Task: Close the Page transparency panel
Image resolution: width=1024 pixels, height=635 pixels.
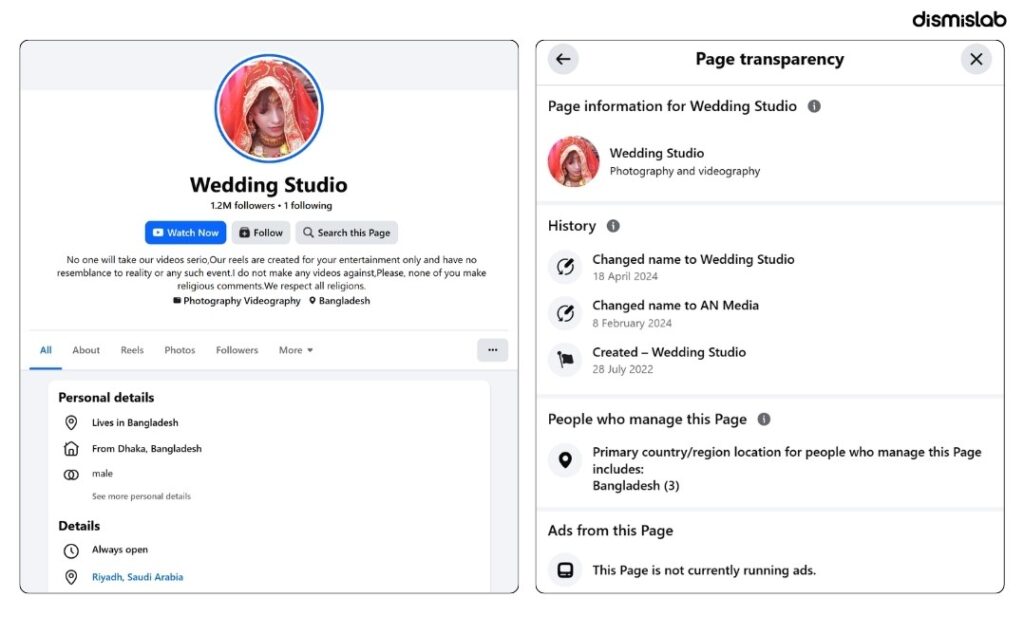Action: click(x=976, y=59)
